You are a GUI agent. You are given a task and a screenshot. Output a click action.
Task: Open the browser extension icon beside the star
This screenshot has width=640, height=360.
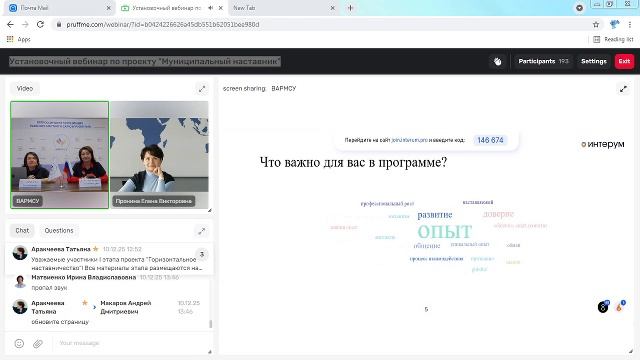point(614,24)
